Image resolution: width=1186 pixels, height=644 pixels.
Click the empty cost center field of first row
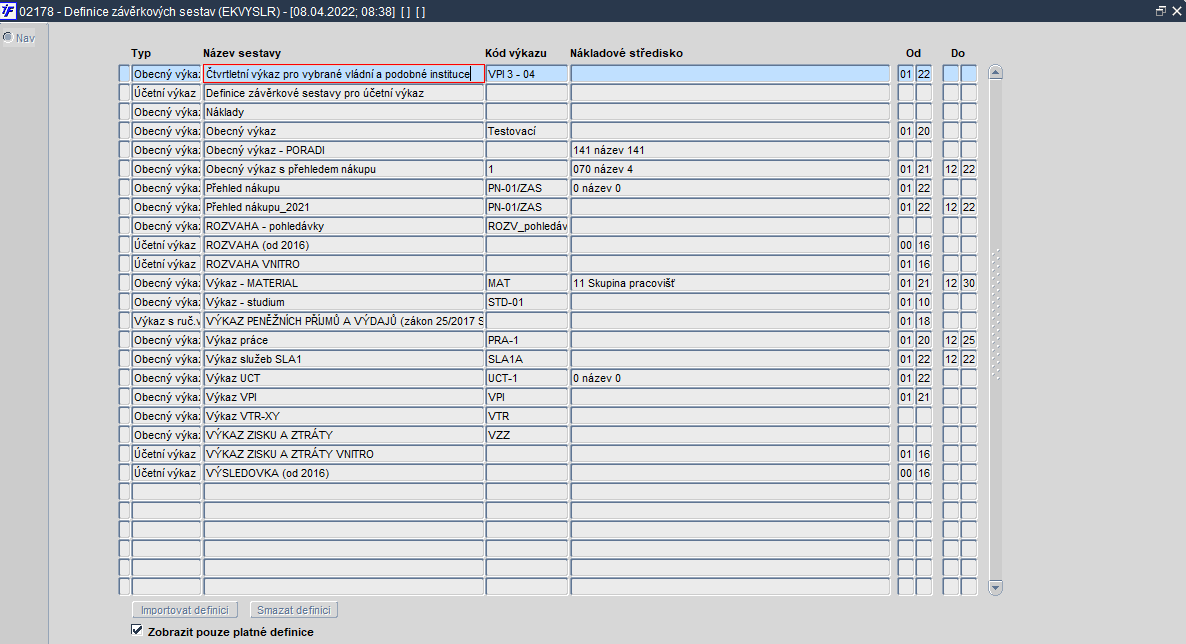(x=730, y=74)
